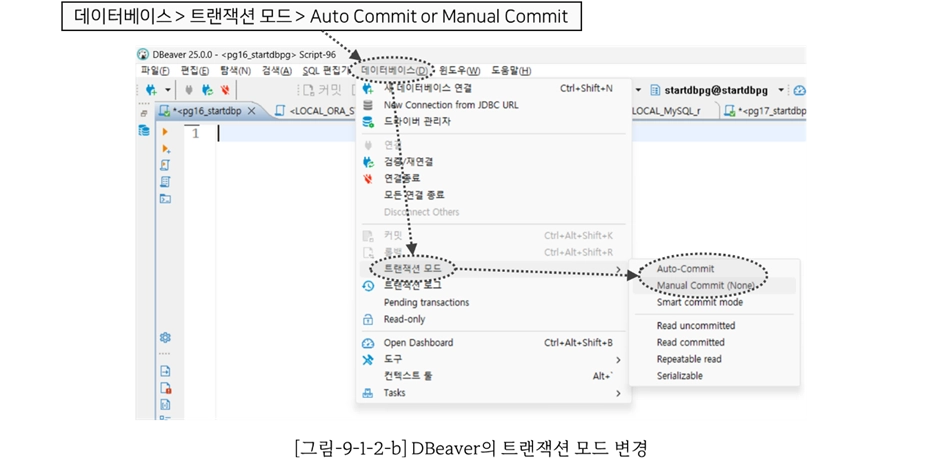942x471 pixels.
Task: Expand the 트랜잭션 모드 submenu
Action: [x=493, y=269]
